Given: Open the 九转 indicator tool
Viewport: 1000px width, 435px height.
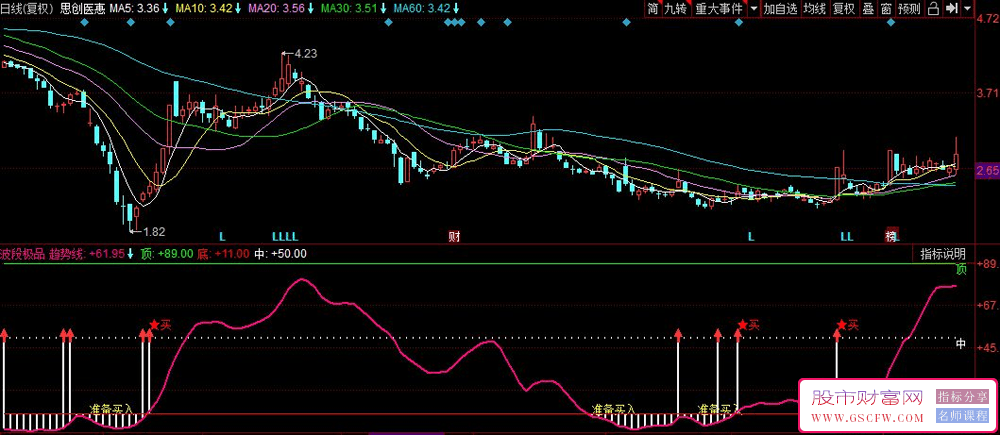Looking at the screenshot, I should coord(676,8).
